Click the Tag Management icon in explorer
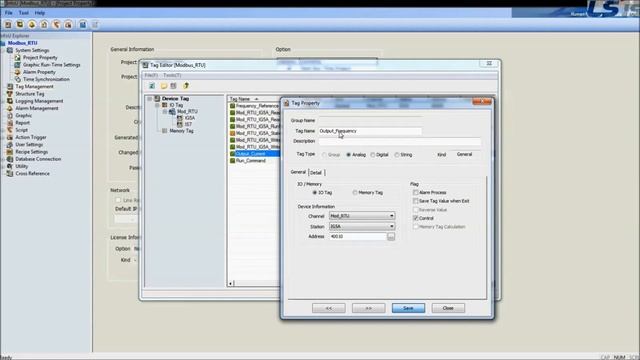Viewport: 640px width, 360px height. click(x=10, y=87)
